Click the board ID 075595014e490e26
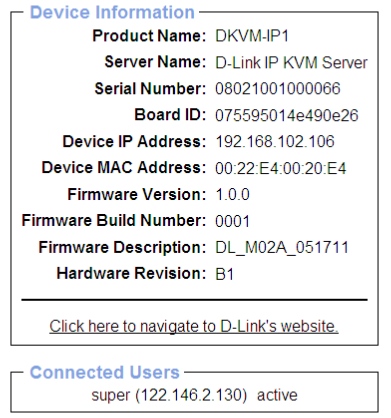Viewport: 391px width, 418px height. pyautogui.click(x=287, y=115)
